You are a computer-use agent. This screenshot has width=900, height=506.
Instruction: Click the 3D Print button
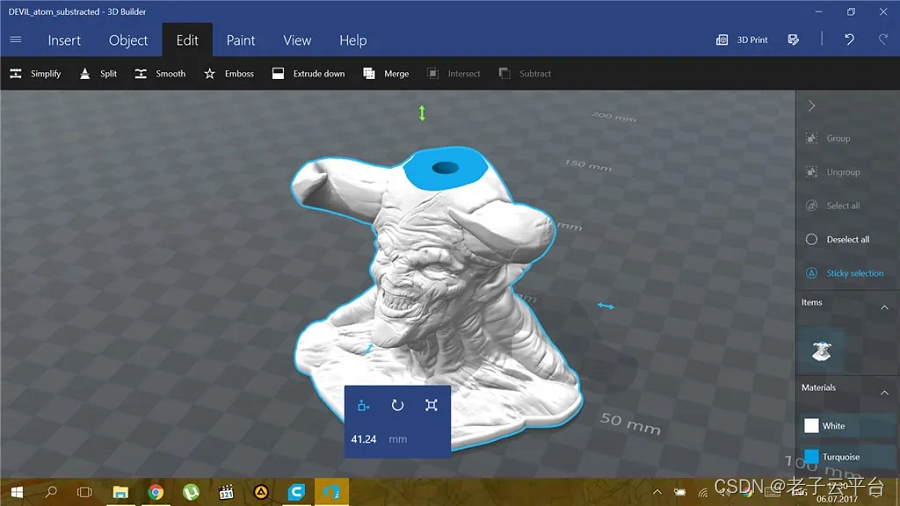point(742,40)
